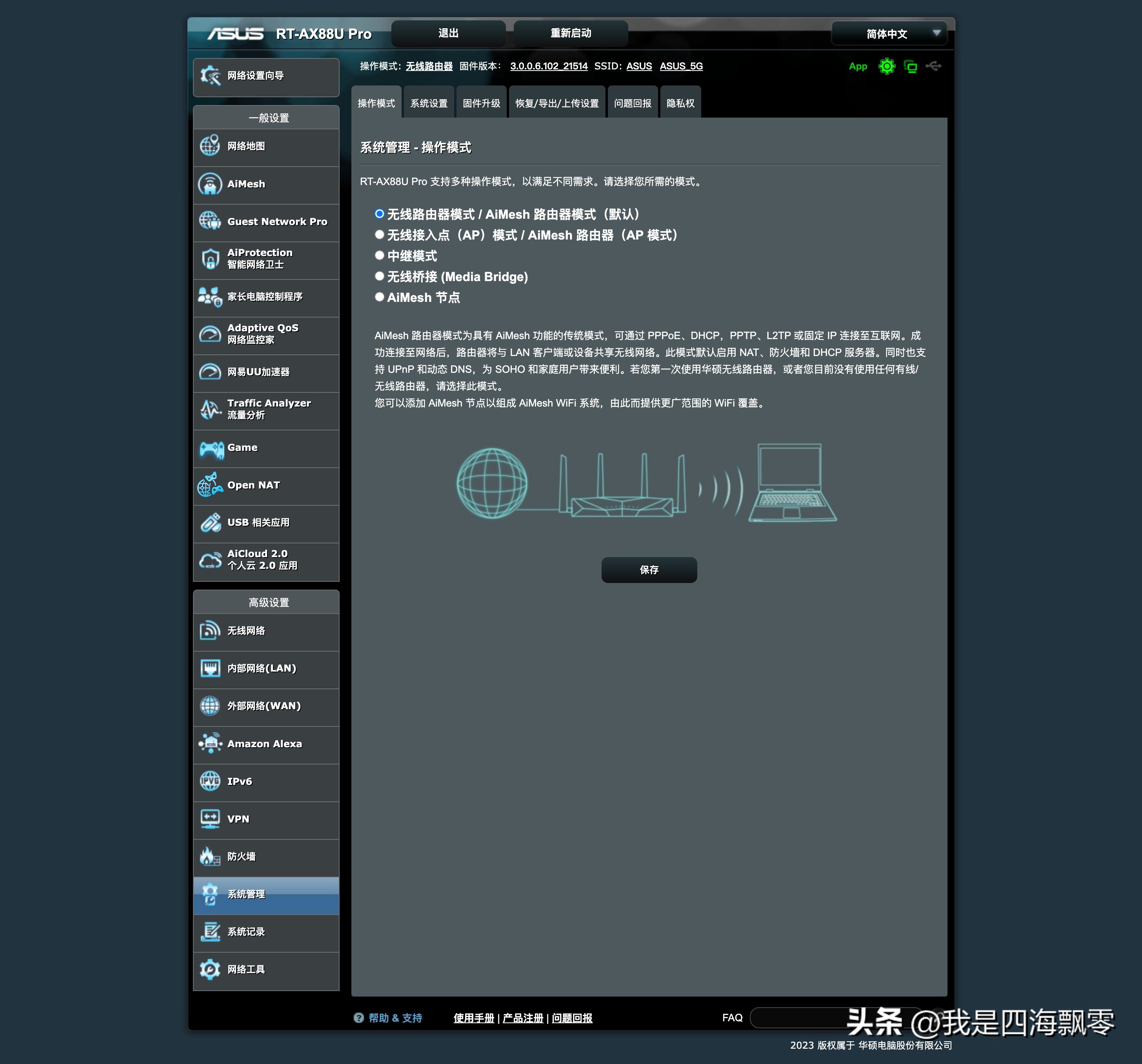The height and width of the screenshot is (1064, 1142).
Task: Open the AiProtection shield icon
Action: pos(210,259)
